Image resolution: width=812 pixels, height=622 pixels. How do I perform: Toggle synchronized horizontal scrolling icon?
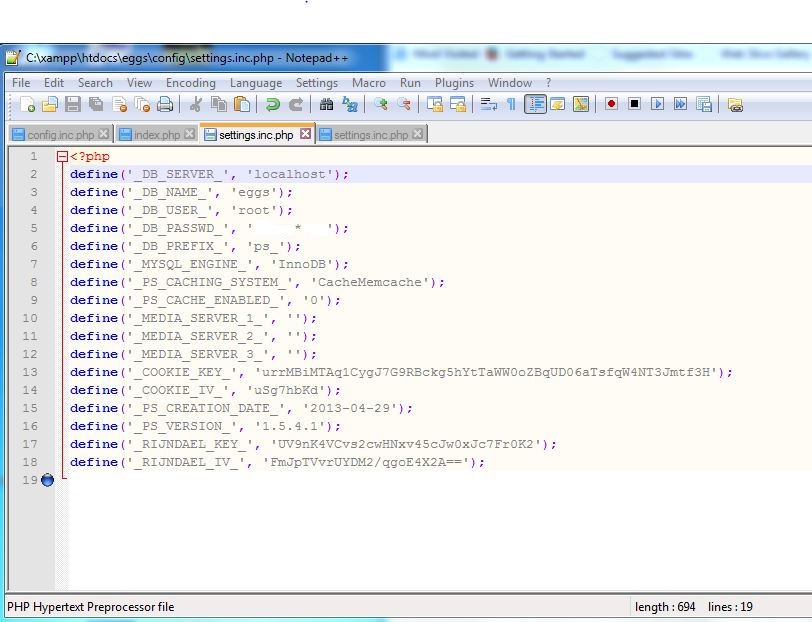point(458,105)
